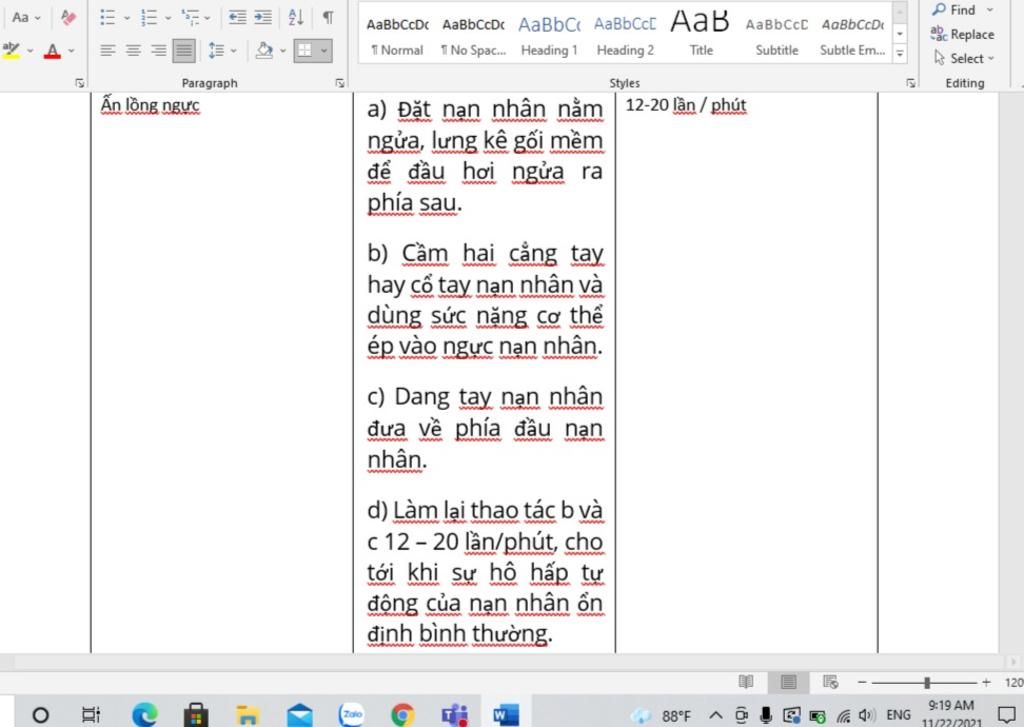Apply the No Spacing style
The width and height of the screenshot is (1024, 727).
point(473,36)
